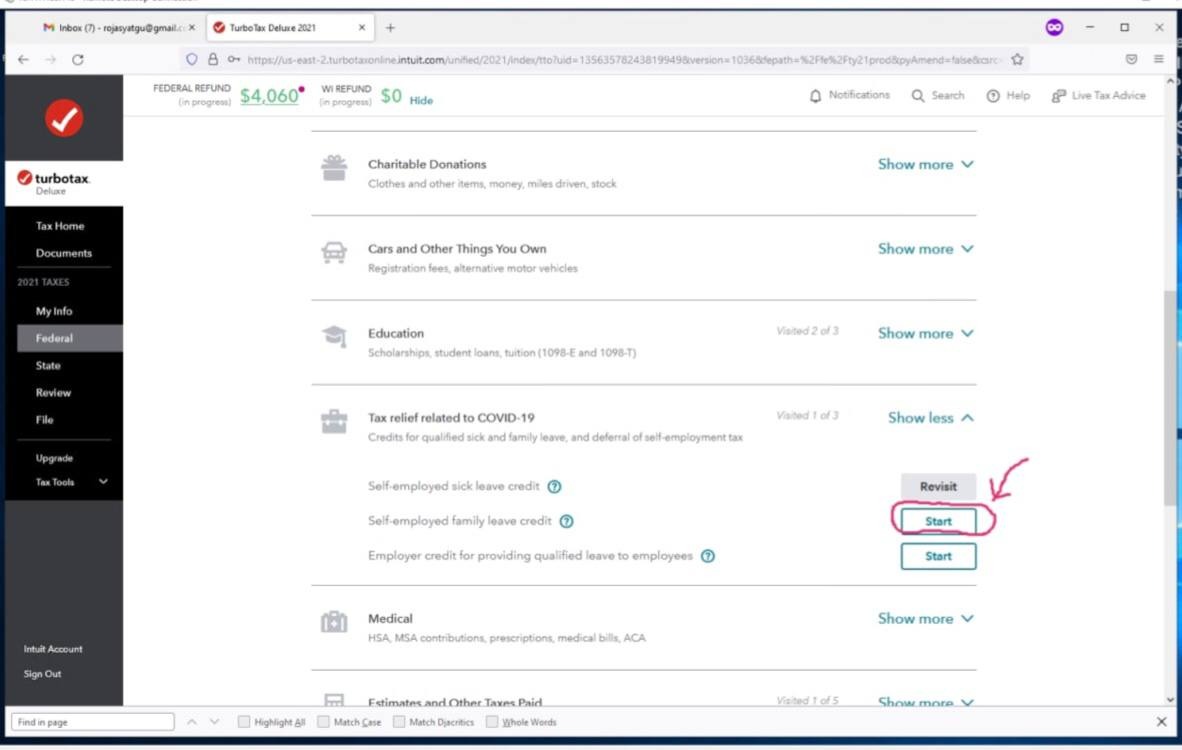This screenshot has height=750, width=1182.
Task: Open File in the sidebar
Action: tap(44, 420)
